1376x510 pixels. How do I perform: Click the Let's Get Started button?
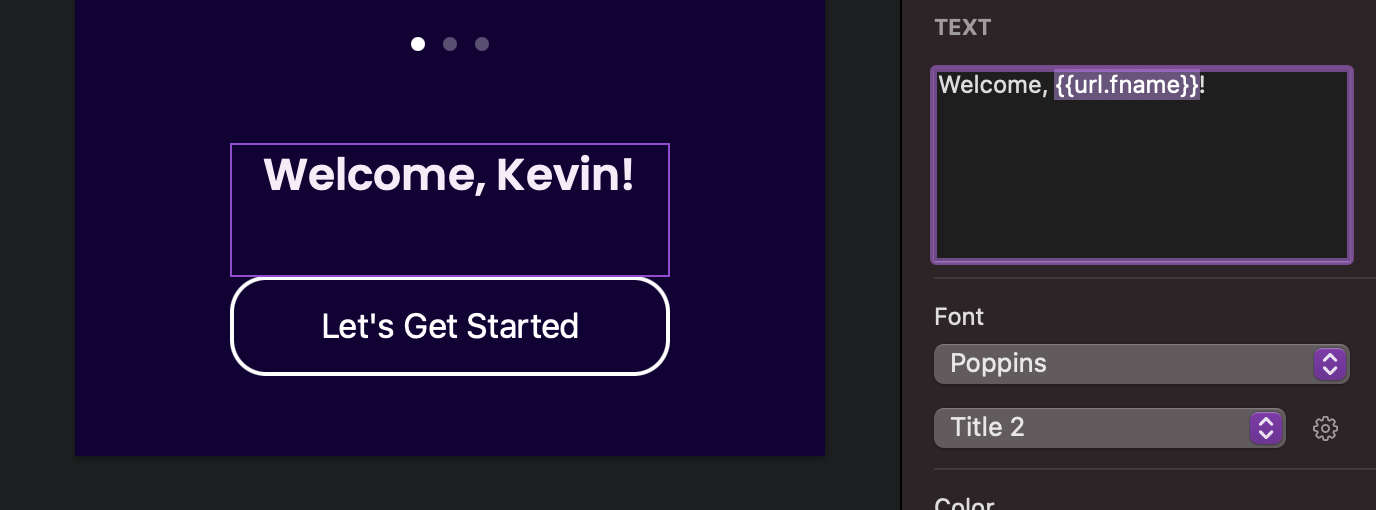450,327
